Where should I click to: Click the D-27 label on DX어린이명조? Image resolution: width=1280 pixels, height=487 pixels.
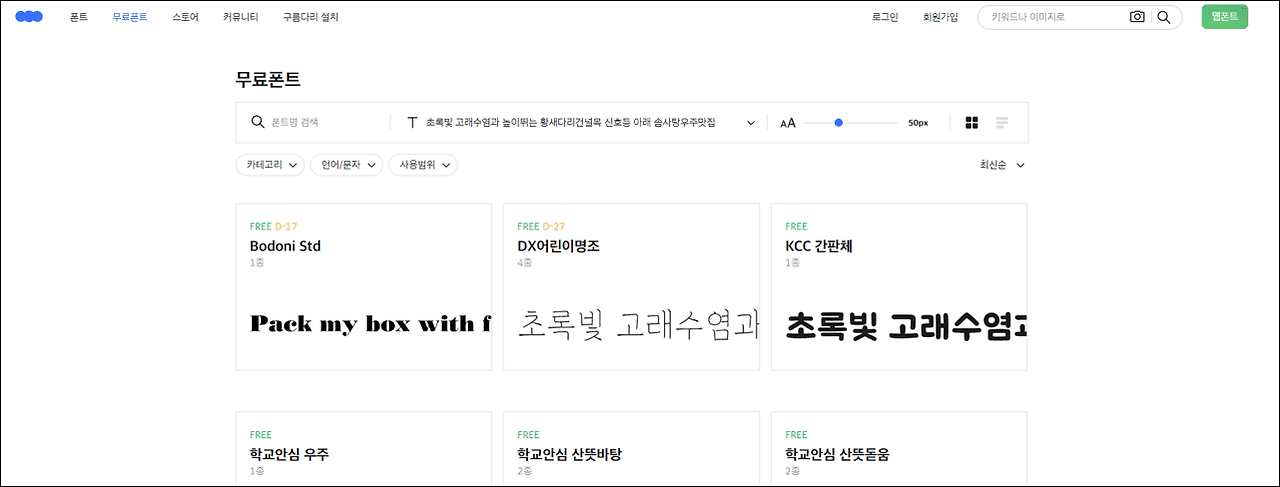coord(554,226)
